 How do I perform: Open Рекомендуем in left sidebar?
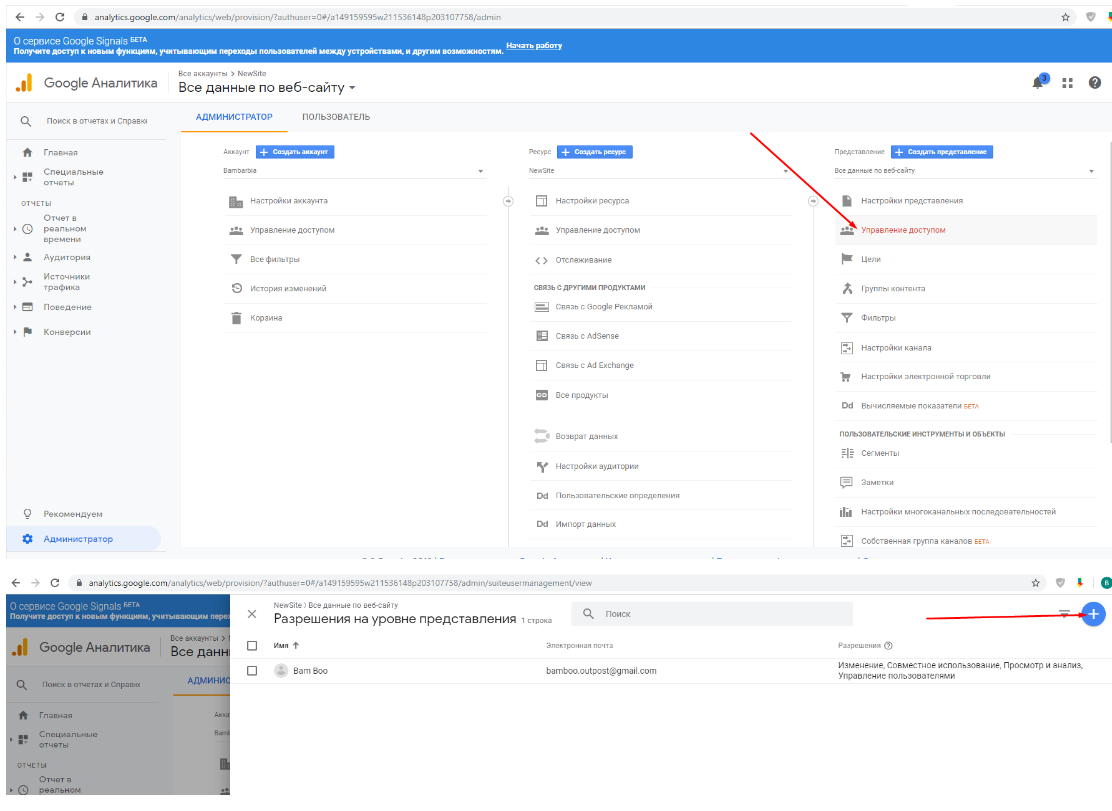[x=73, y=514]
